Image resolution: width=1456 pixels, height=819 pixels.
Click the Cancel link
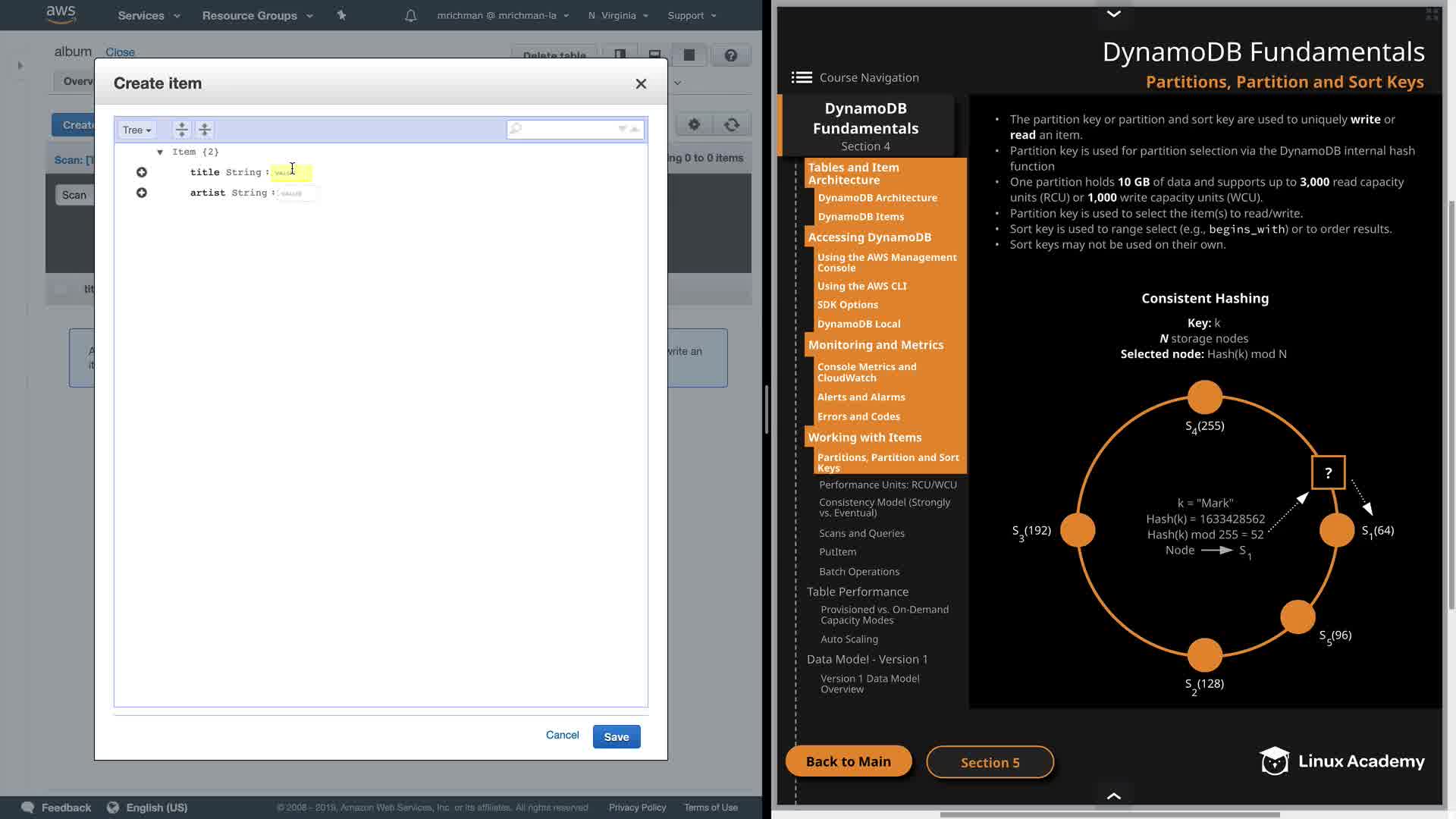[x=562, y=735]
